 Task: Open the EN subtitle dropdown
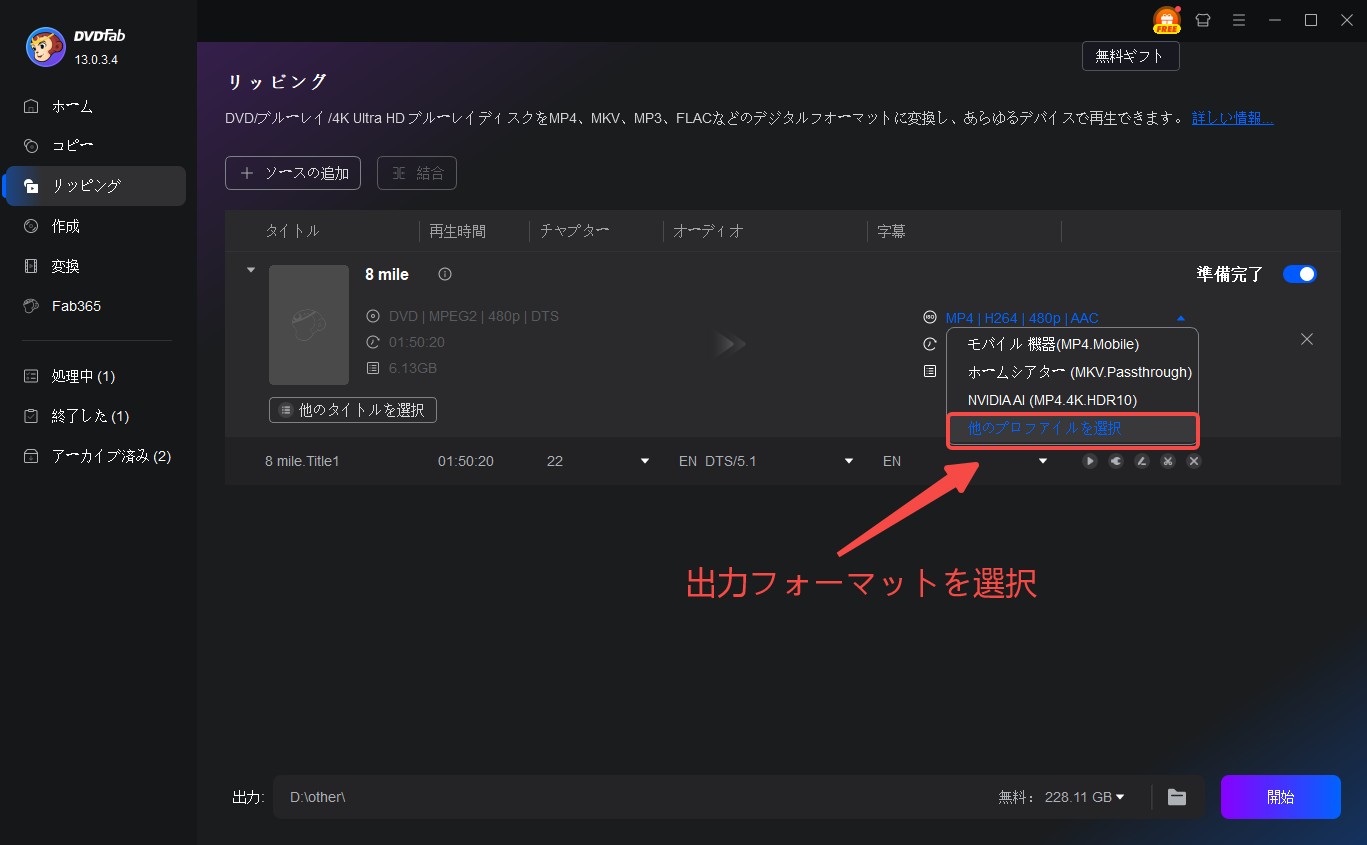1043,461
